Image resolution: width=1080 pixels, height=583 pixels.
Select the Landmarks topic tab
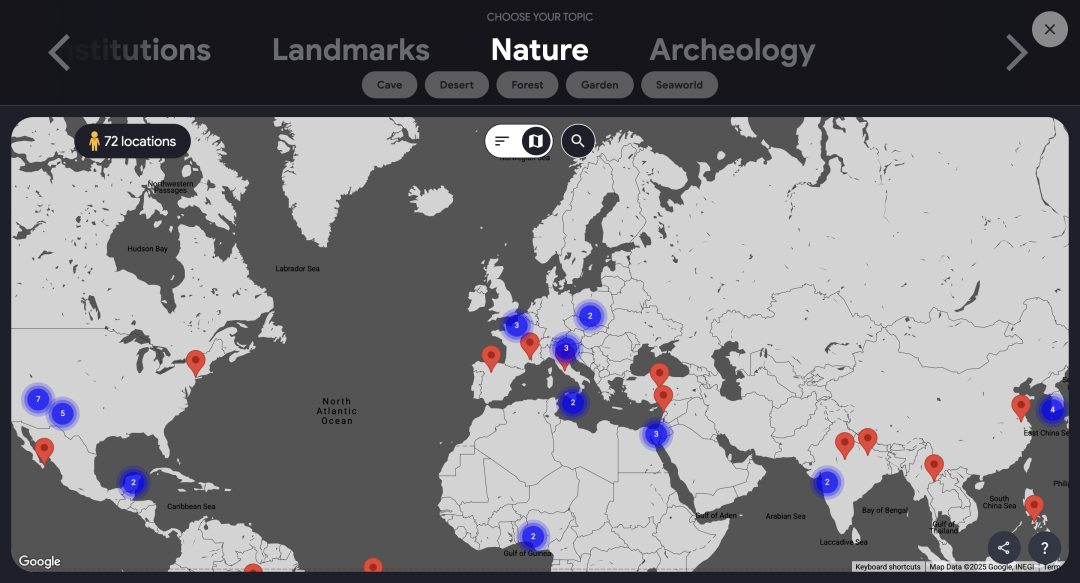pos(351,50)
